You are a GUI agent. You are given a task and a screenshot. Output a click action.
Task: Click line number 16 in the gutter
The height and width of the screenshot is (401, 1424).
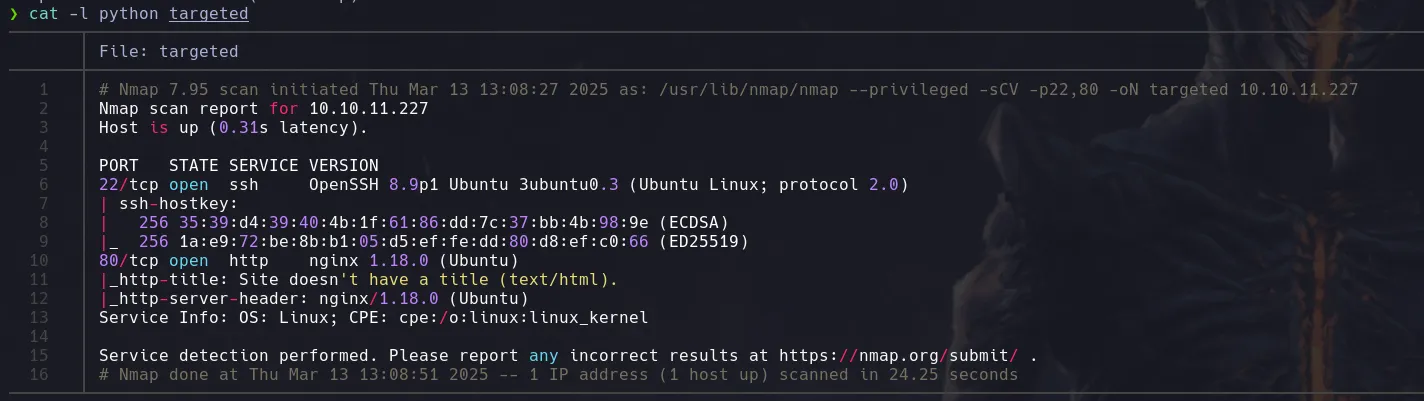point(40,375)
